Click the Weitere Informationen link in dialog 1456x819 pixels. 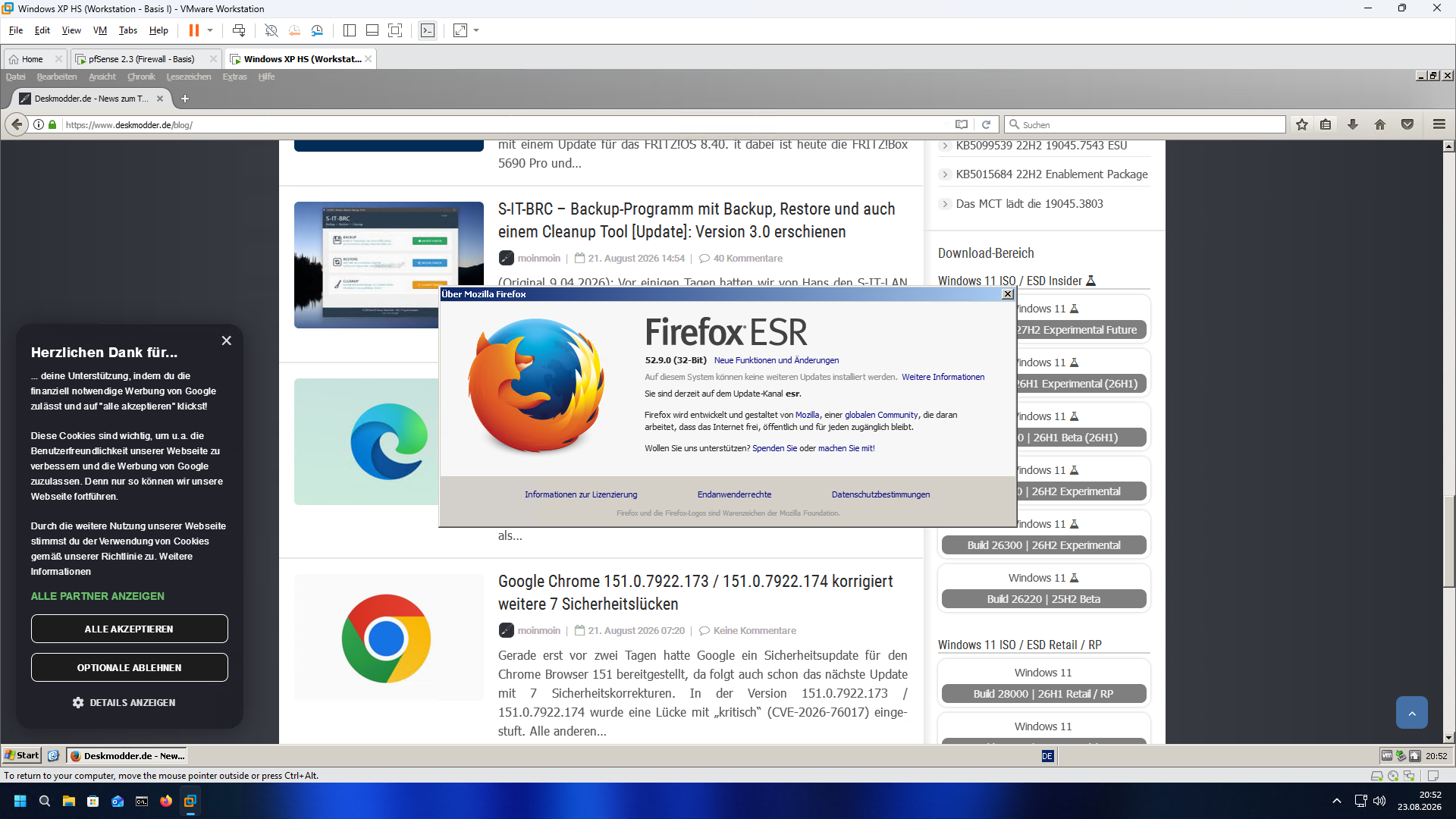[x=943, y=377]
